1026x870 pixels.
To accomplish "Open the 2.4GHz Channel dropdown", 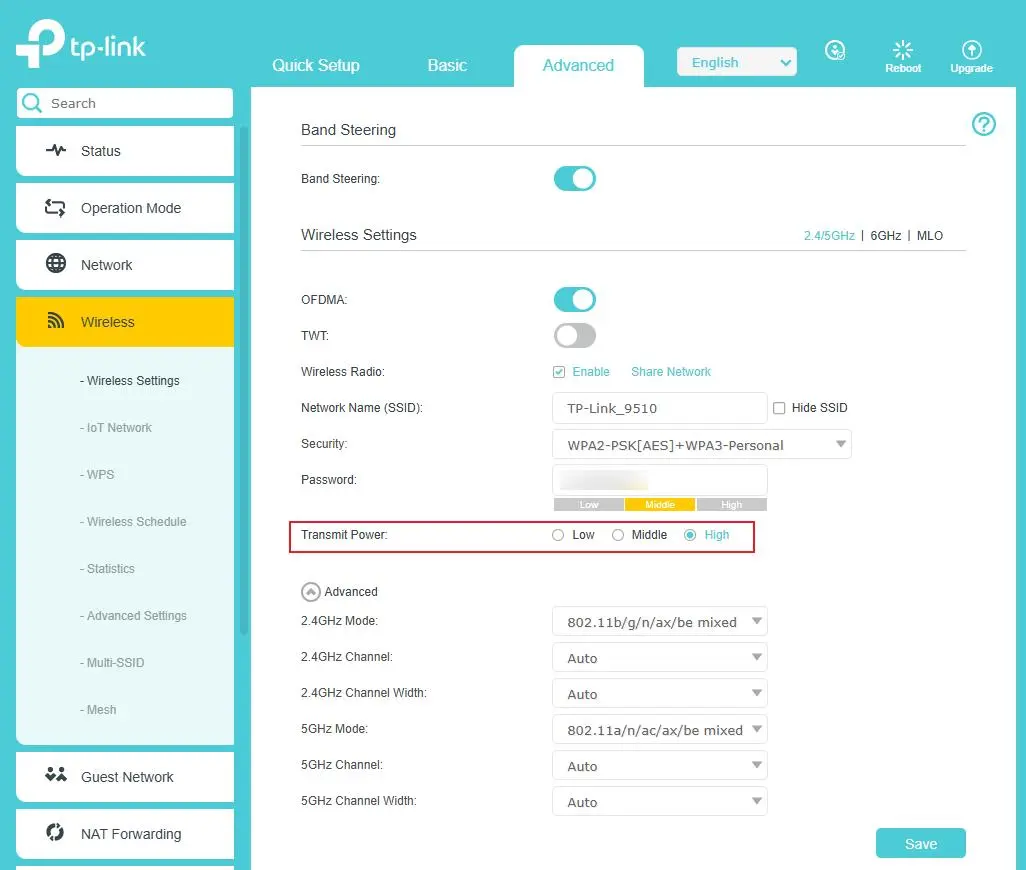I will (660, 657).
